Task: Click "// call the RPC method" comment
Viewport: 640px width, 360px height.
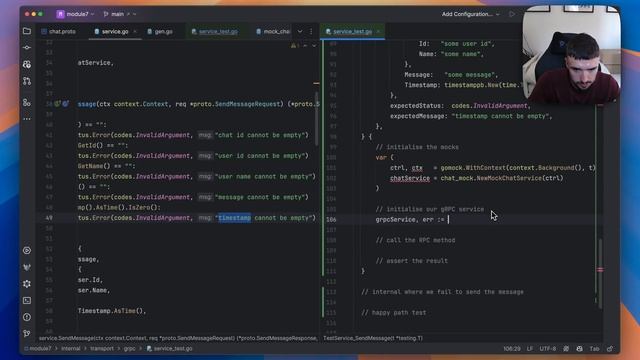Action: tap(415, 240)
